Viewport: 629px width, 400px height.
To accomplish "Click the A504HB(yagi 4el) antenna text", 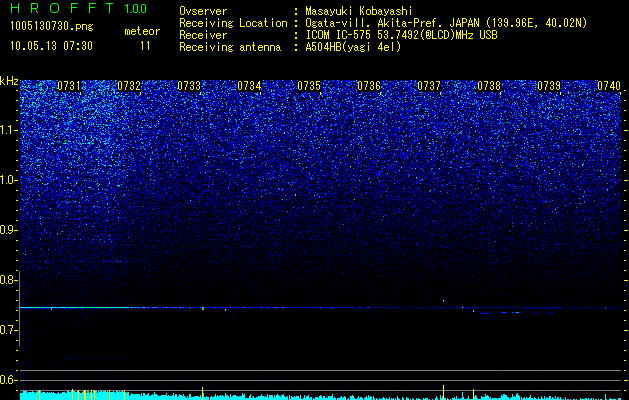I will tap(353, 47).
